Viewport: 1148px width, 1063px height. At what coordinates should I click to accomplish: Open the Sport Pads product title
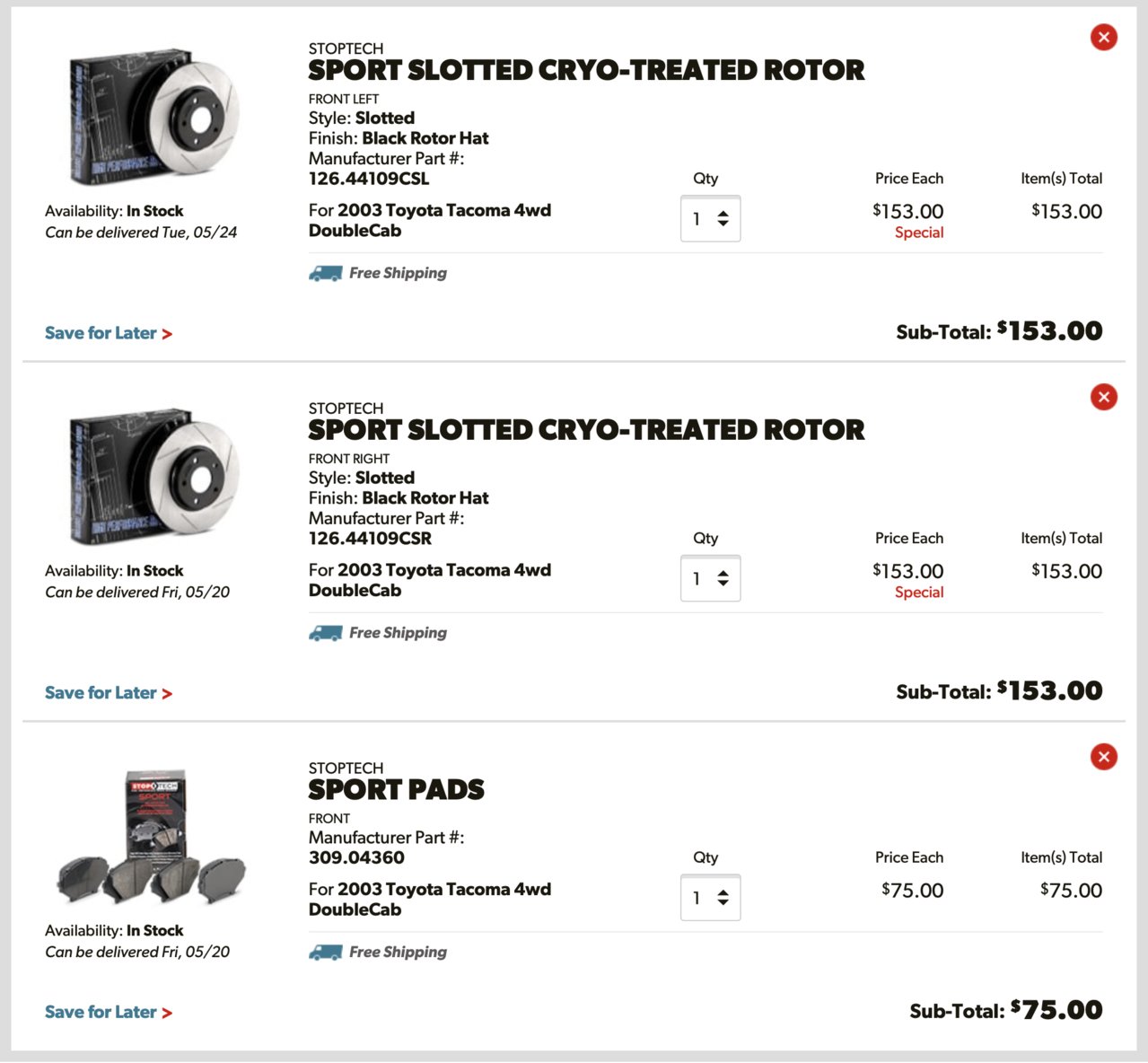coord(396,790)
